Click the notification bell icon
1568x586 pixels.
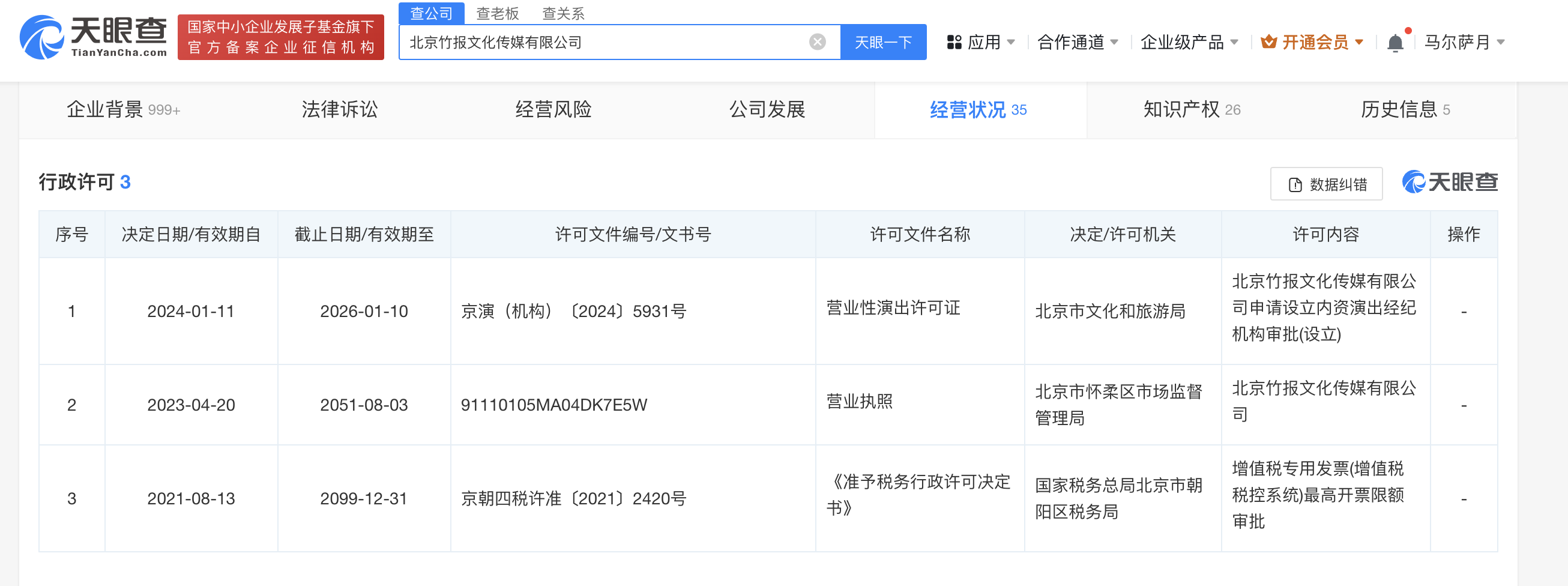tap(1395, 43)
